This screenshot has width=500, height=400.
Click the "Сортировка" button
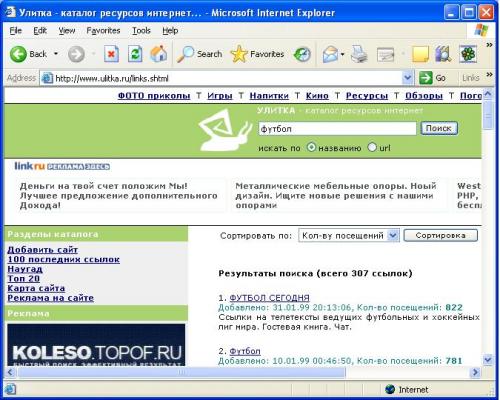[440, 235]
